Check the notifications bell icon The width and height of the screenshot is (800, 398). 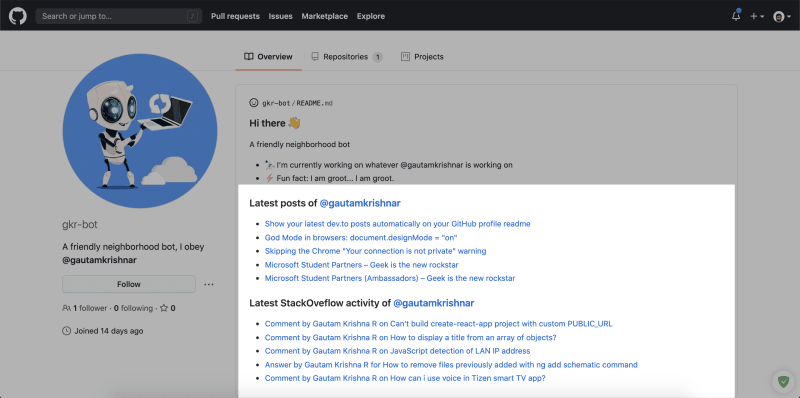(x=736, y=16)
